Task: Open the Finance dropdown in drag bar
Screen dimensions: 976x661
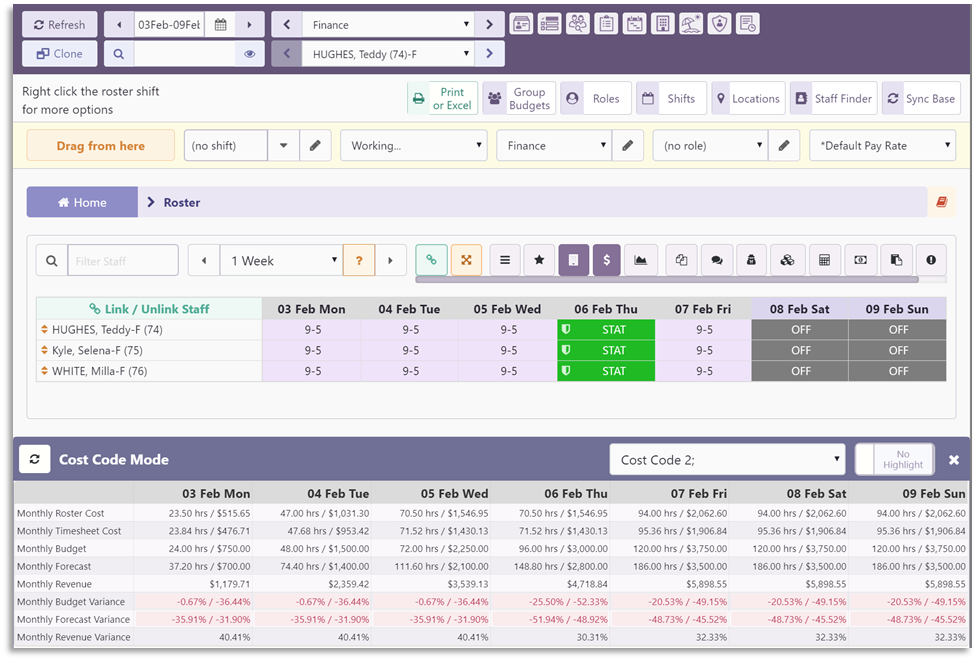Action: 554,146
